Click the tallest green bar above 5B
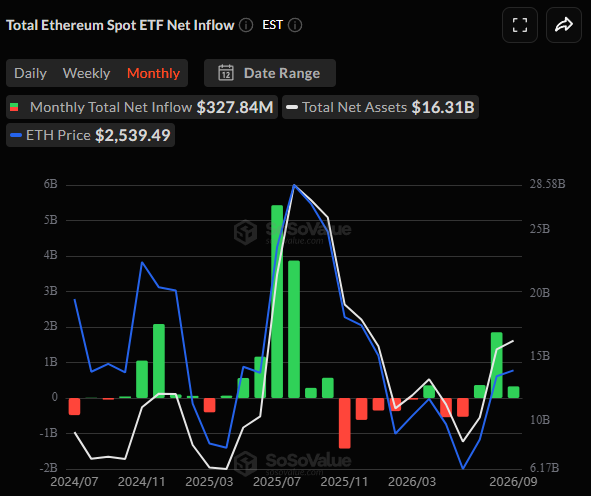Image resolution: width=591 pixels, height=496 pixels. pyautogui.click(x=277, y=302)
